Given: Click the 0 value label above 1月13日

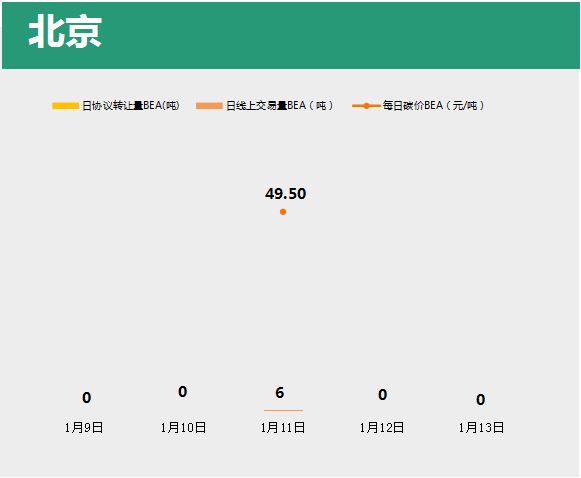Looking at the screenshot, I should (x=481, y=400).
